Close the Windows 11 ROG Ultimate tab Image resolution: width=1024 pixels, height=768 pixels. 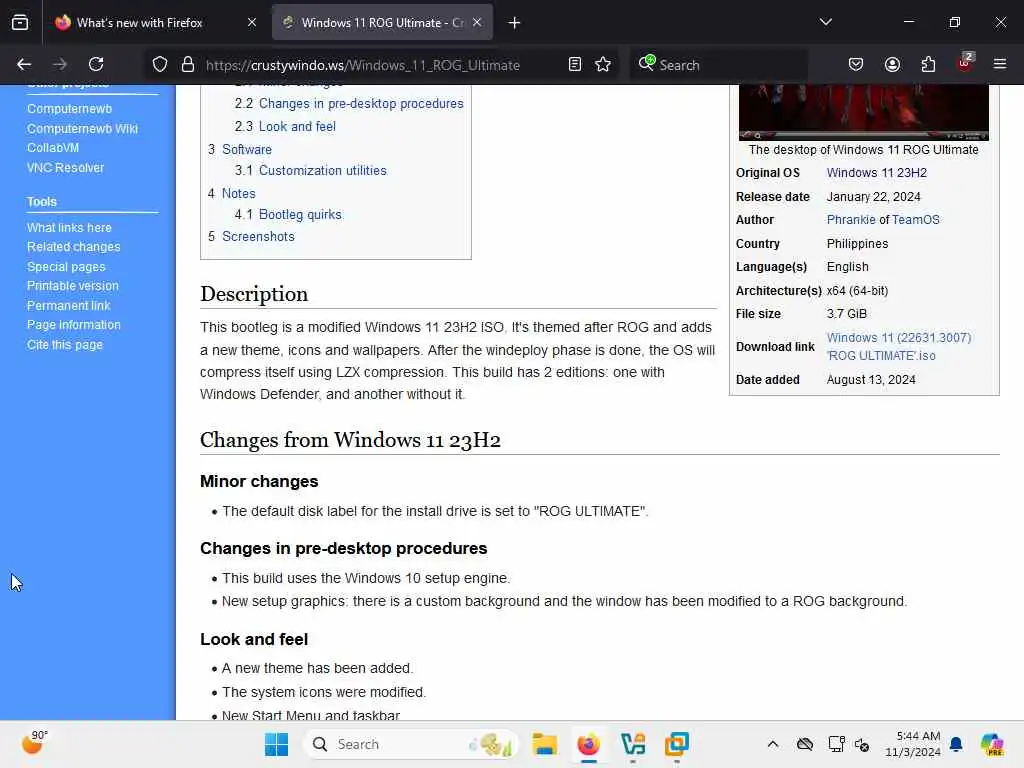(x=477, y=22)
